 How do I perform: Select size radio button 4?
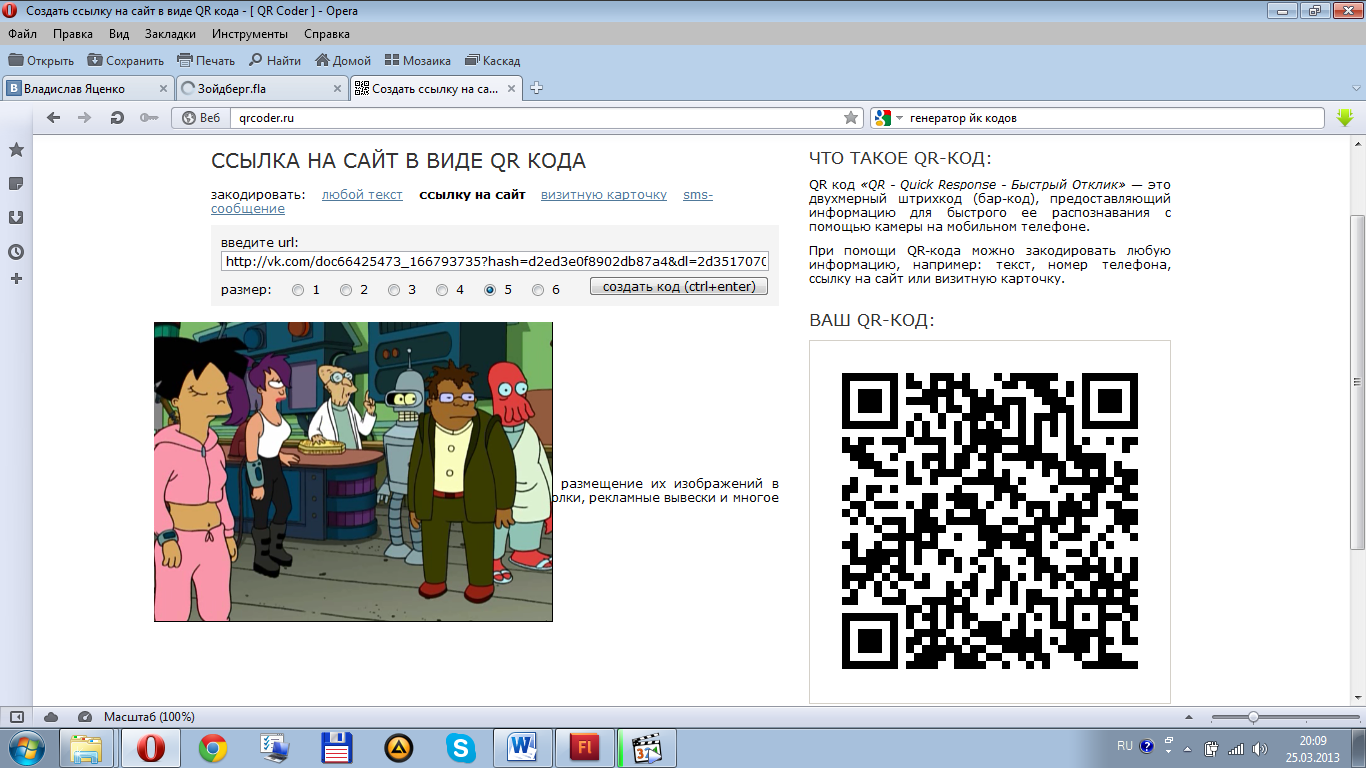[x=442, y=290]
